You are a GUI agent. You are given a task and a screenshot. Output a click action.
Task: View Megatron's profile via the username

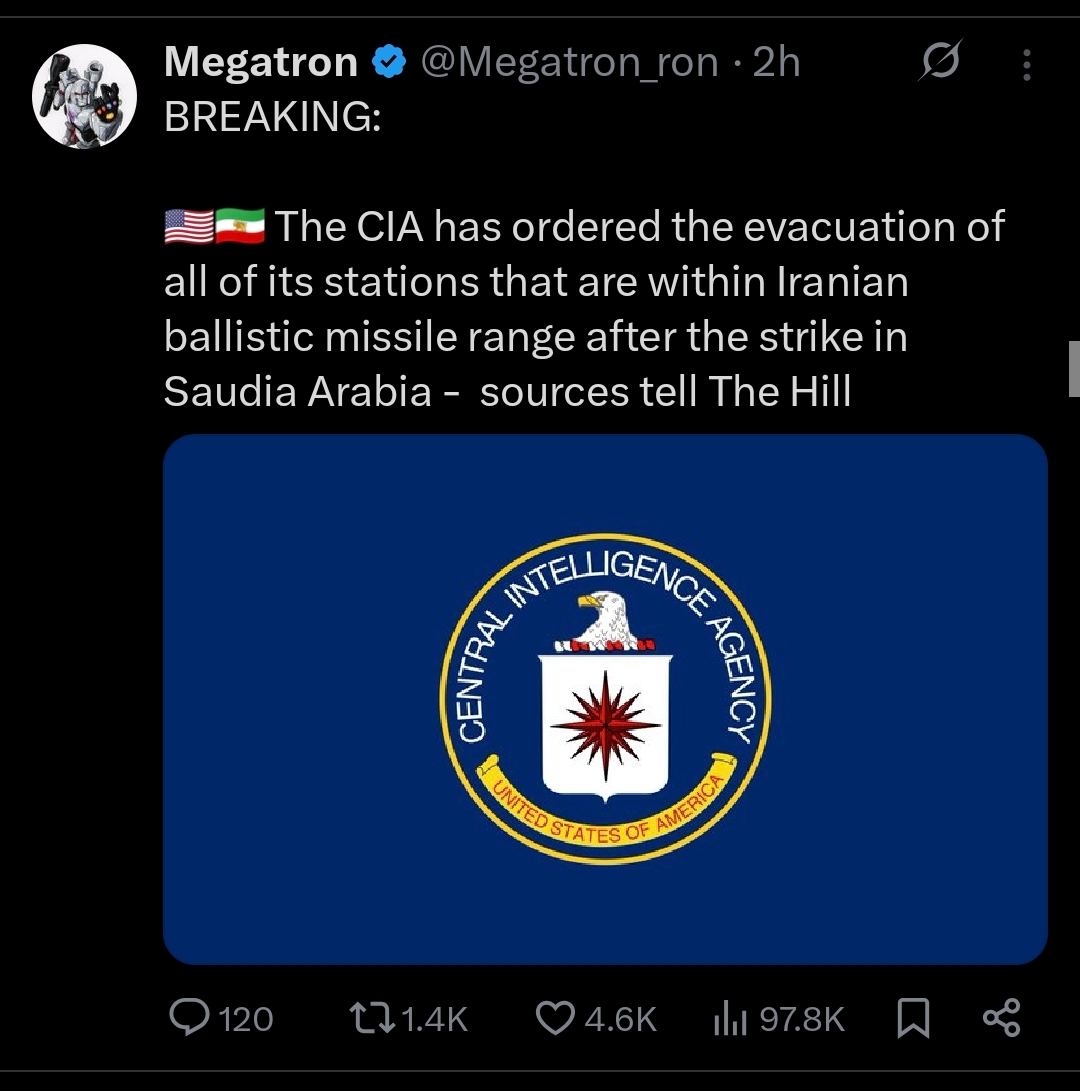point(260,61)
